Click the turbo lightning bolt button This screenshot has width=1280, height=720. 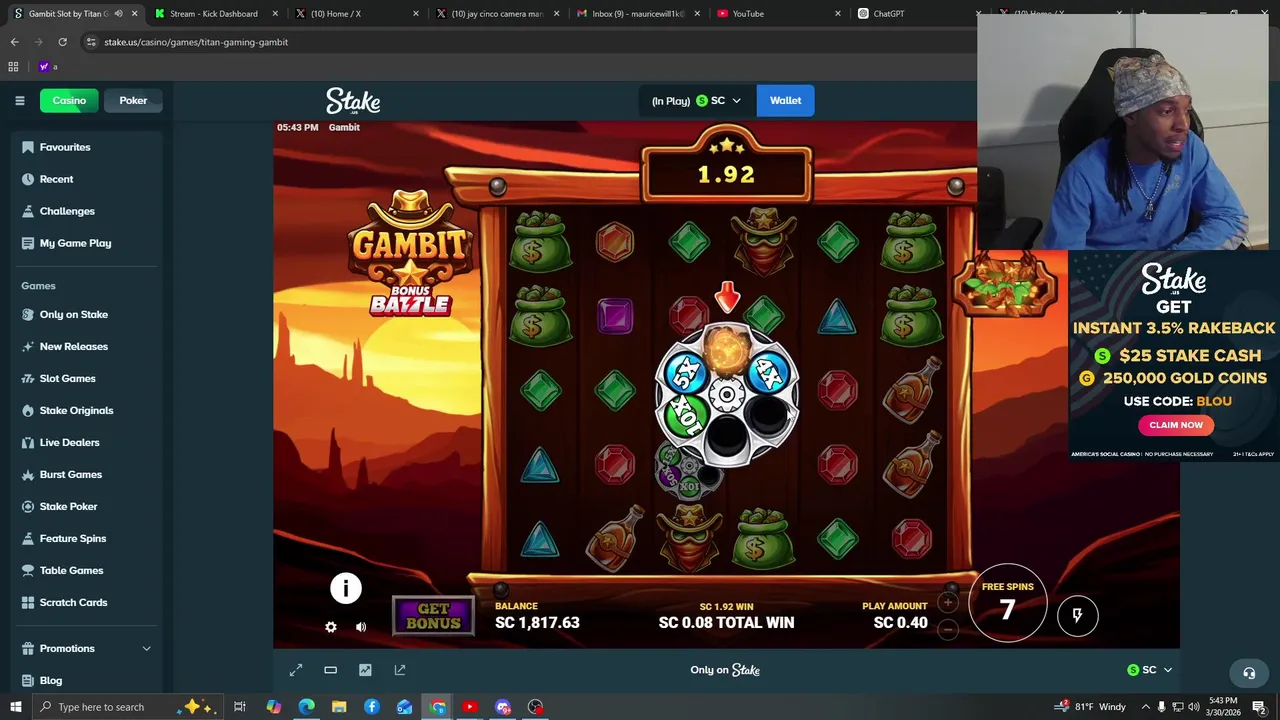(x=1077, y=615)
